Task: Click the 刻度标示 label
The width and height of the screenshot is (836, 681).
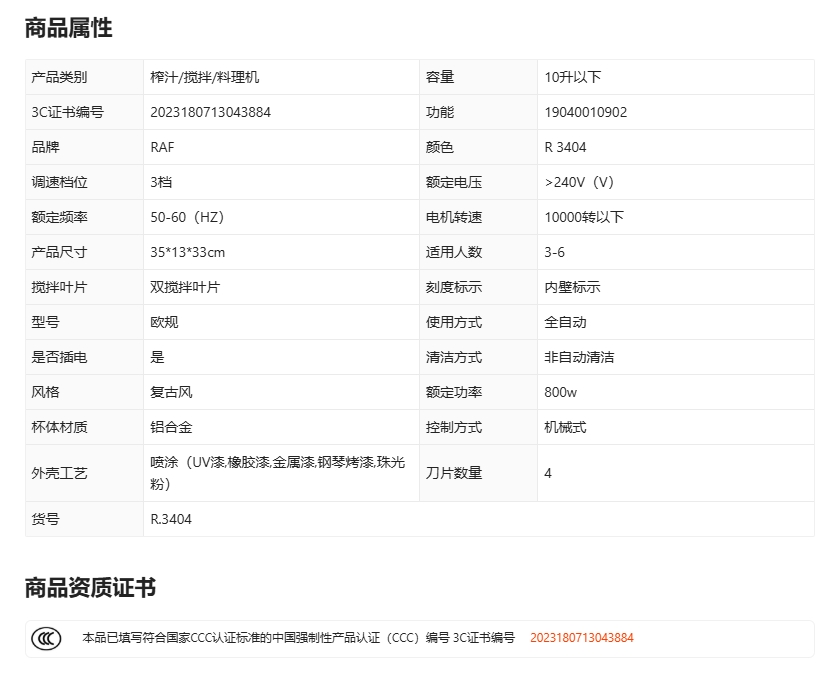Action: [454, 287]
